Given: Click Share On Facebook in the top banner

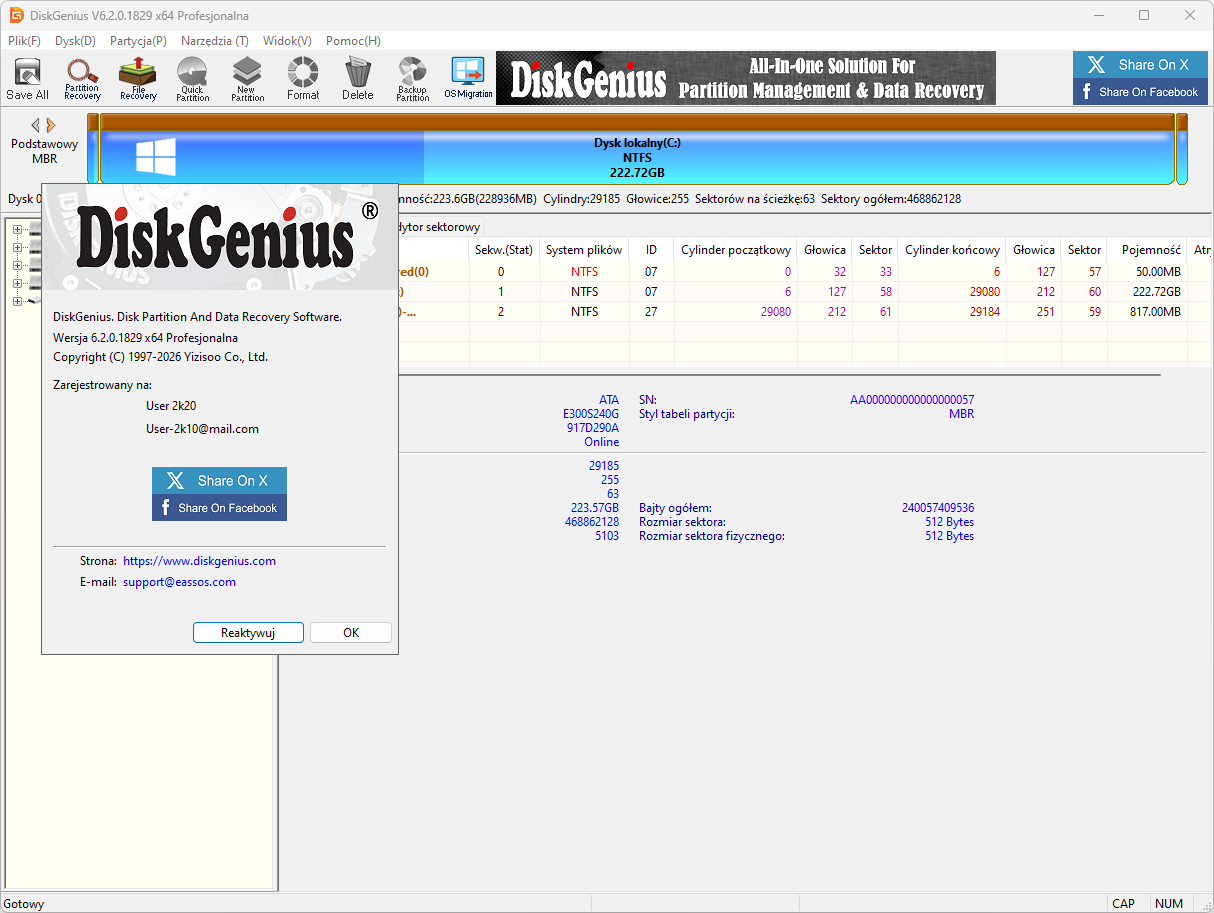Looking at the screenshot, I should [1140, 92].
